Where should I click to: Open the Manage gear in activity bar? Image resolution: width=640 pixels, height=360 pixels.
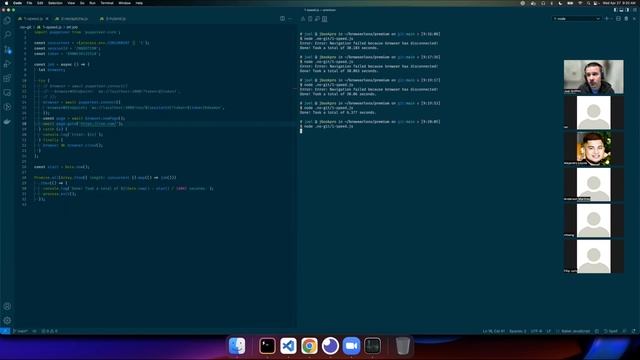(x=7, y=321)
